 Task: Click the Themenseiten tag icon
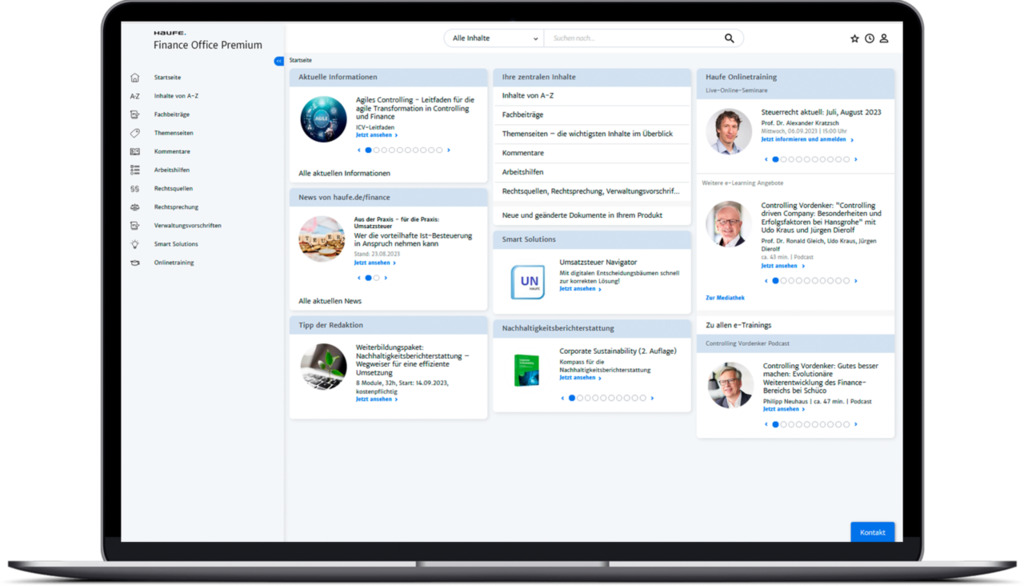point(135,133)
